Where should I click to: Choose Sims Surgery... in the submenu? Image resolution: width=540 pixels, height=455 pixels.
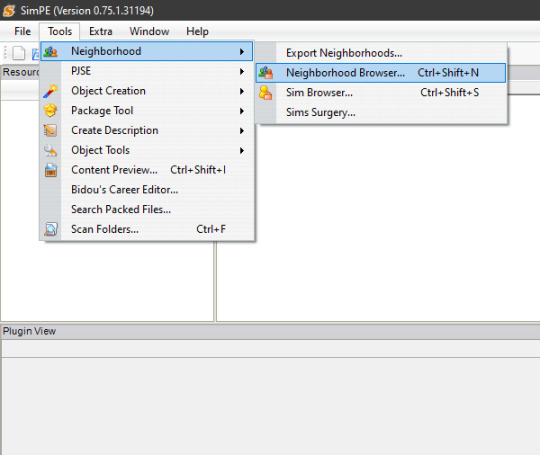tap(381, 112)
